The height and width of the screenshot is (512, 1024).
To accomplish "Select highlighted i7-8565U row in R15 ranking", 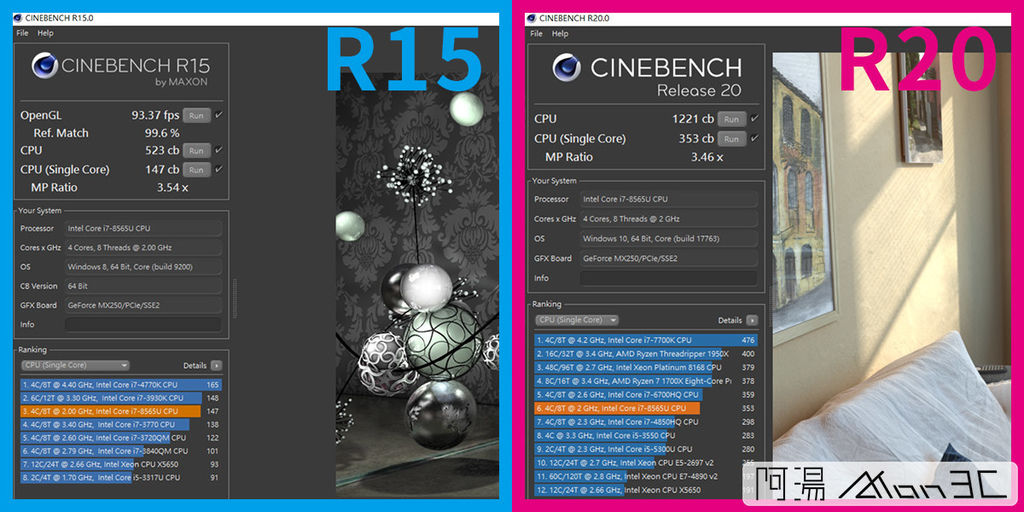I will [x=121, y=411].
